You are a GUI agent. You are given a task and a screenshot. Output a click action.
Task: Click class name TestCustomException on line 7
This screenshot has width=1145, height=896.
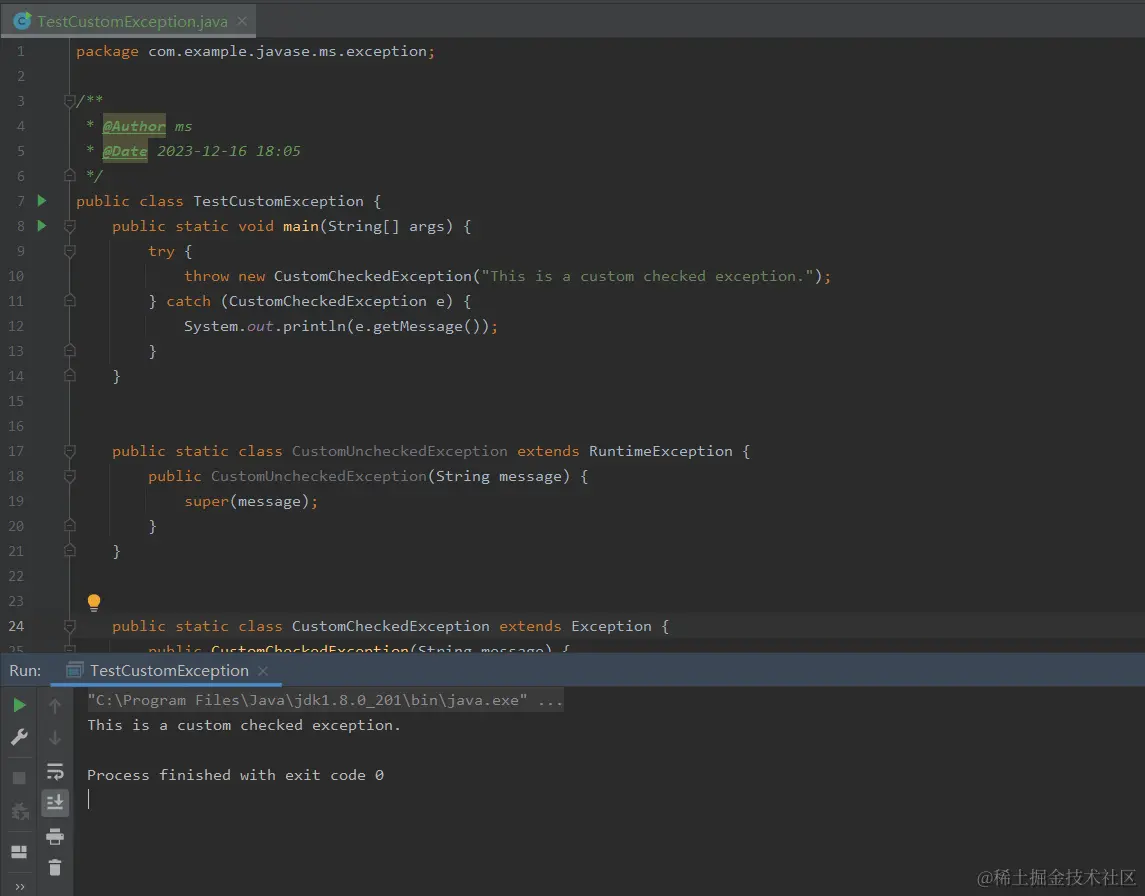click(278, 201)
